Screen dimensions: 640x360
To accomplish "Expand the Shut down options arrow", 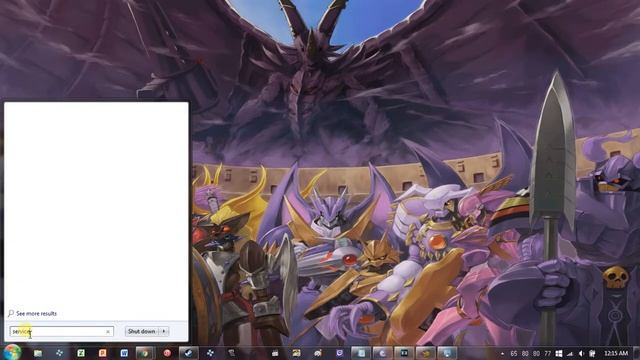I will tap(164, 331).
